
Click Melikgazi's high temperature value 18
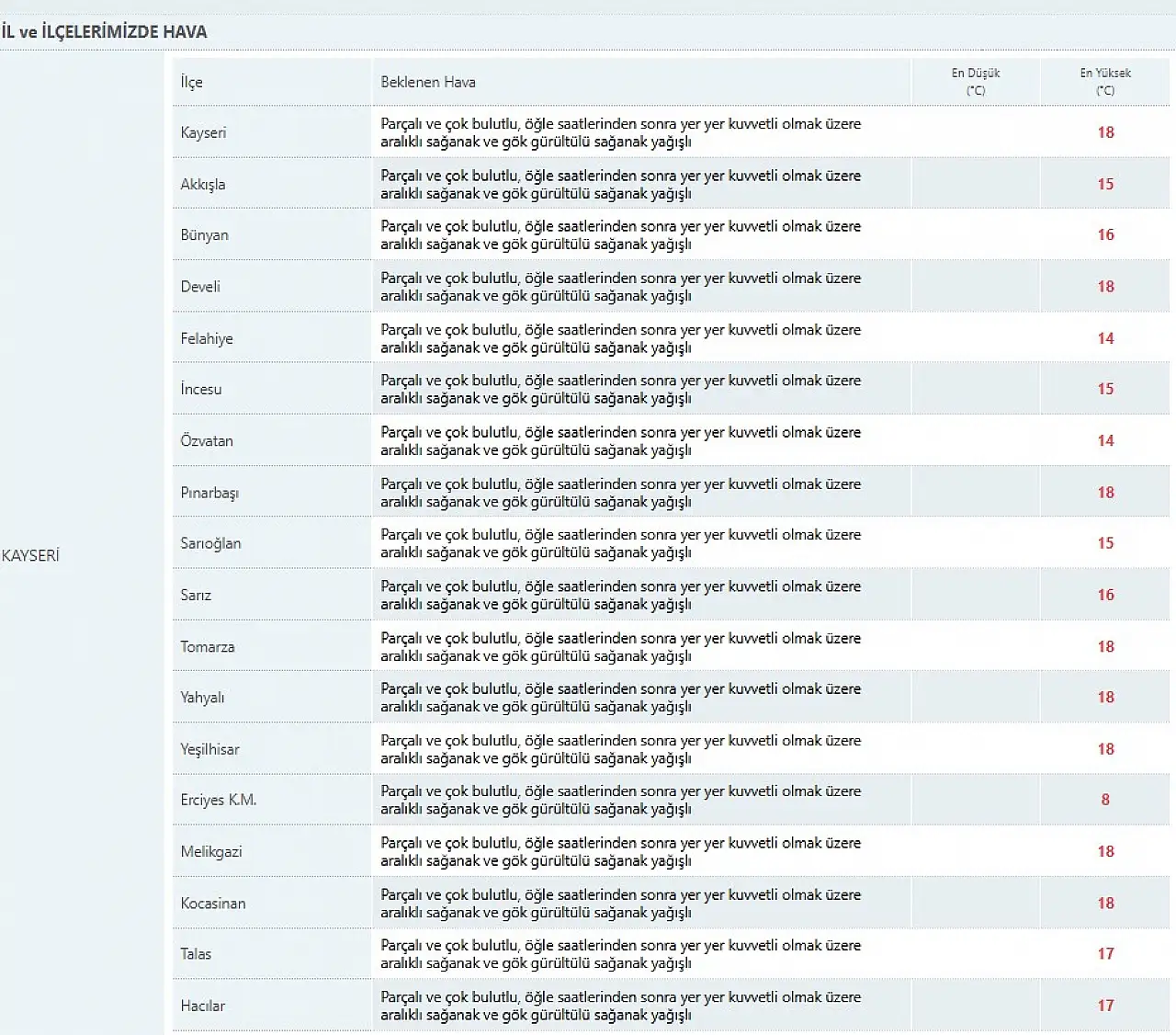1105,851
